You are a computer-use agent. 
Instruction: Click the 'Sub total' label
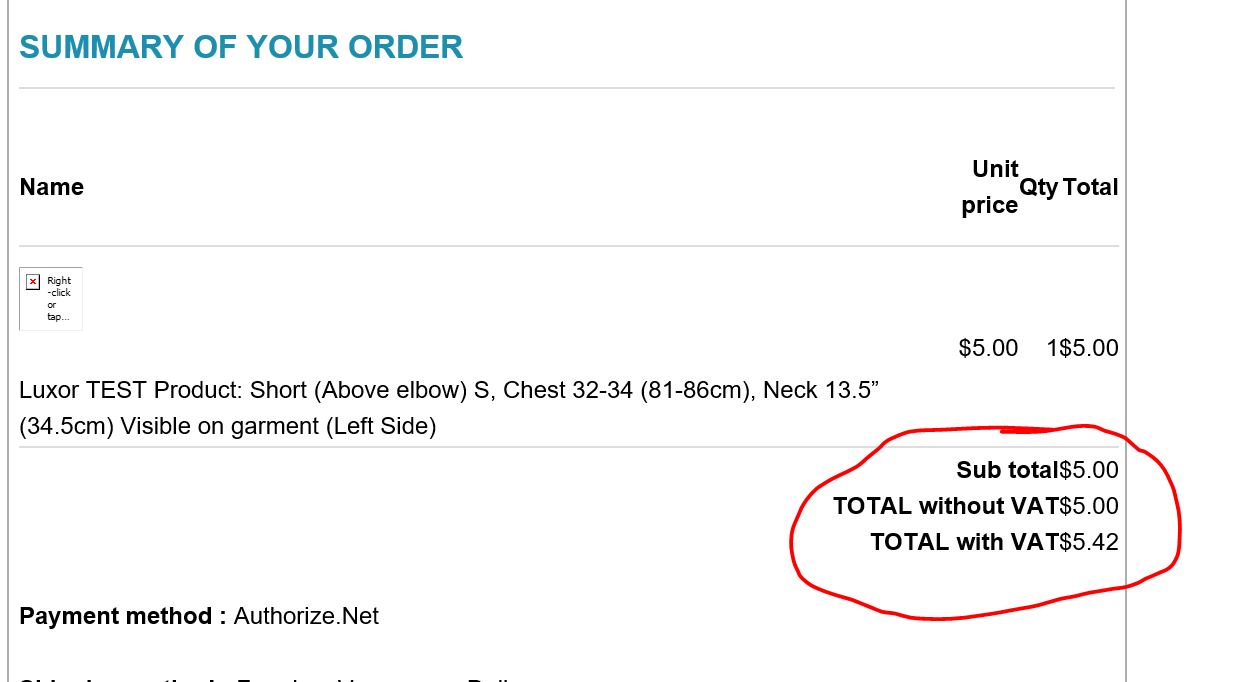[1007, 470]
